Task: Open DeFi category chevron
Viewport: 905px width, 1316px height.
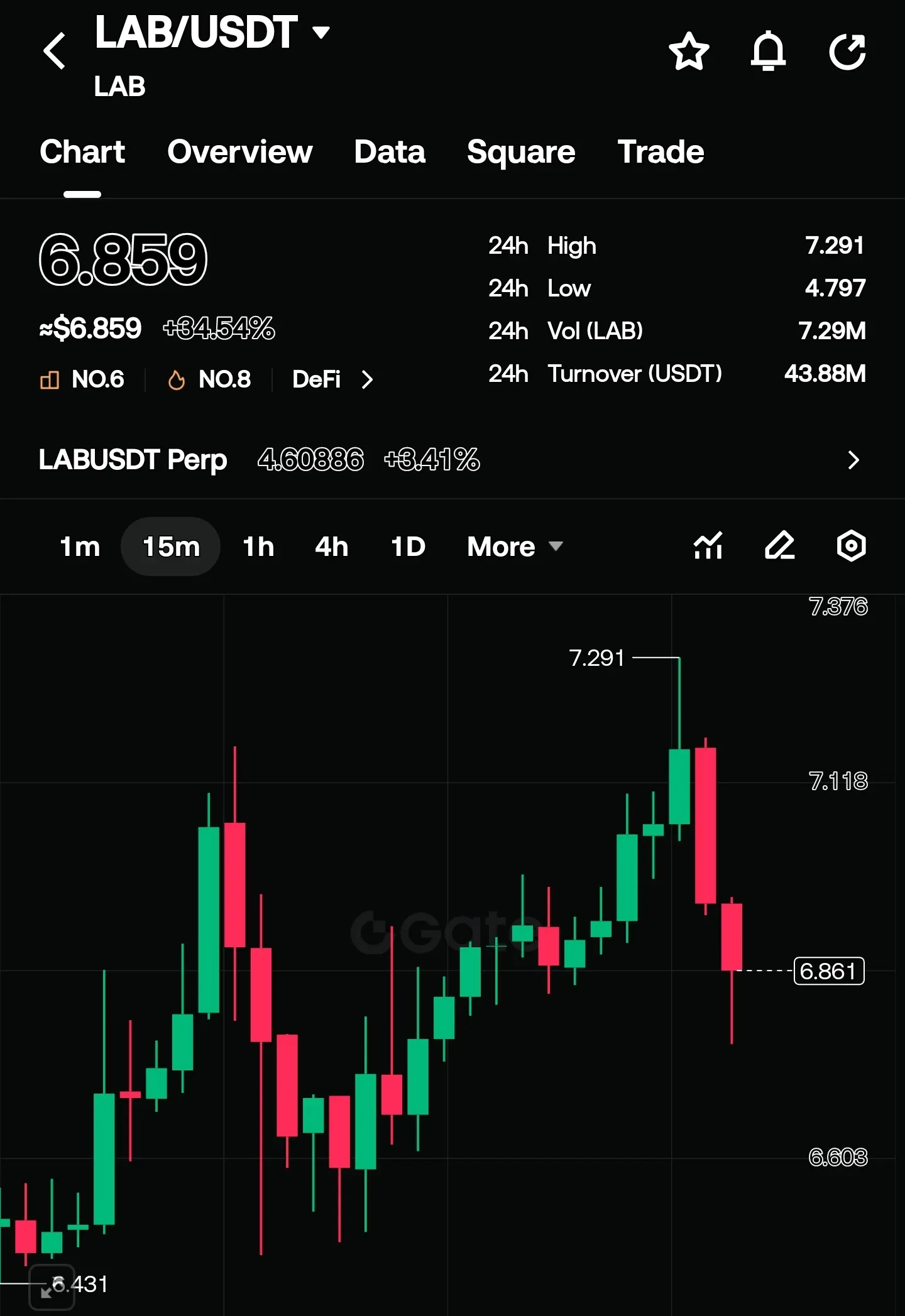Action: [368, 379]
